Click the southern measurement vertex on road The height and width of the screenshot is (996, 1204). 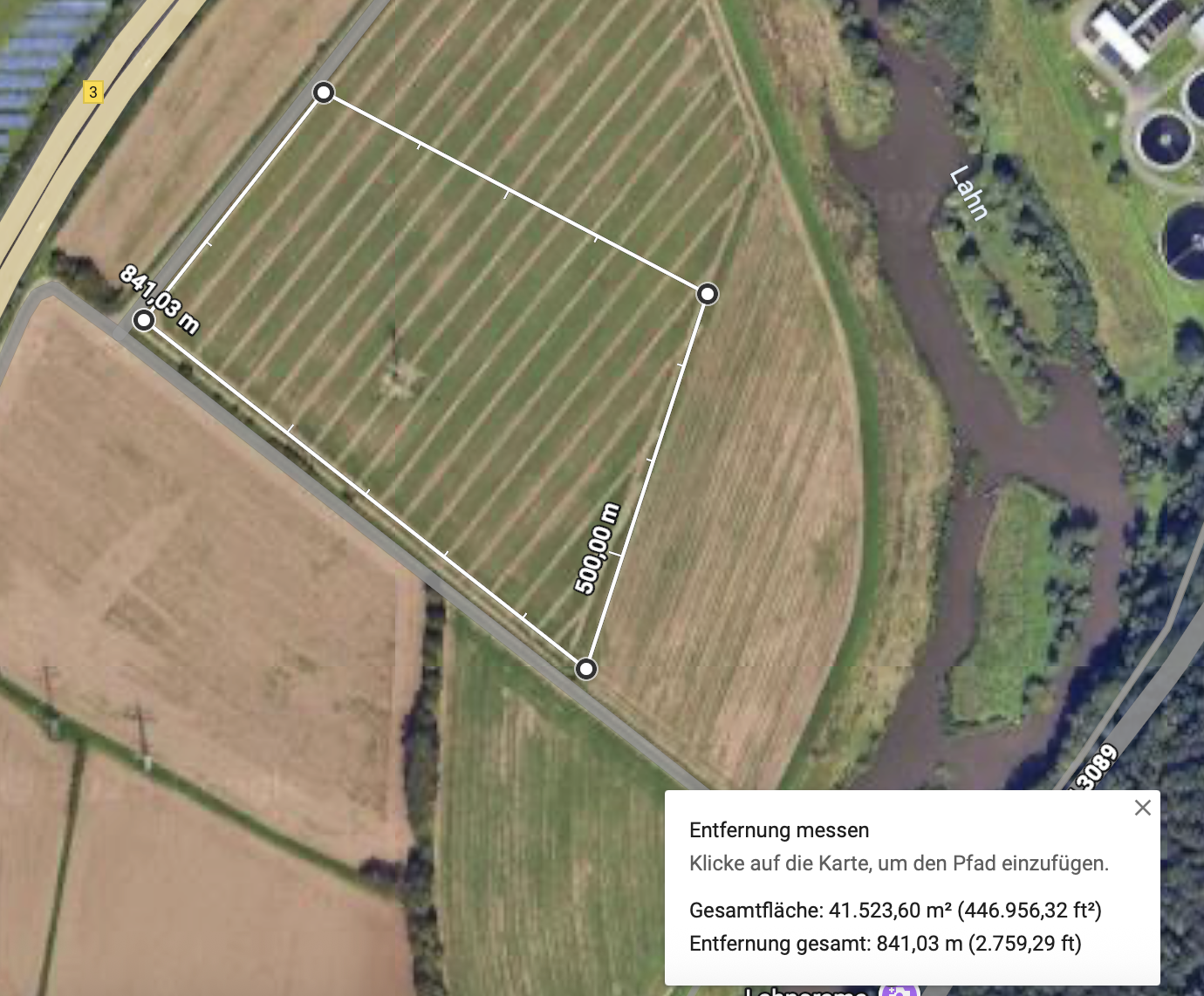[x=586, y=669]
